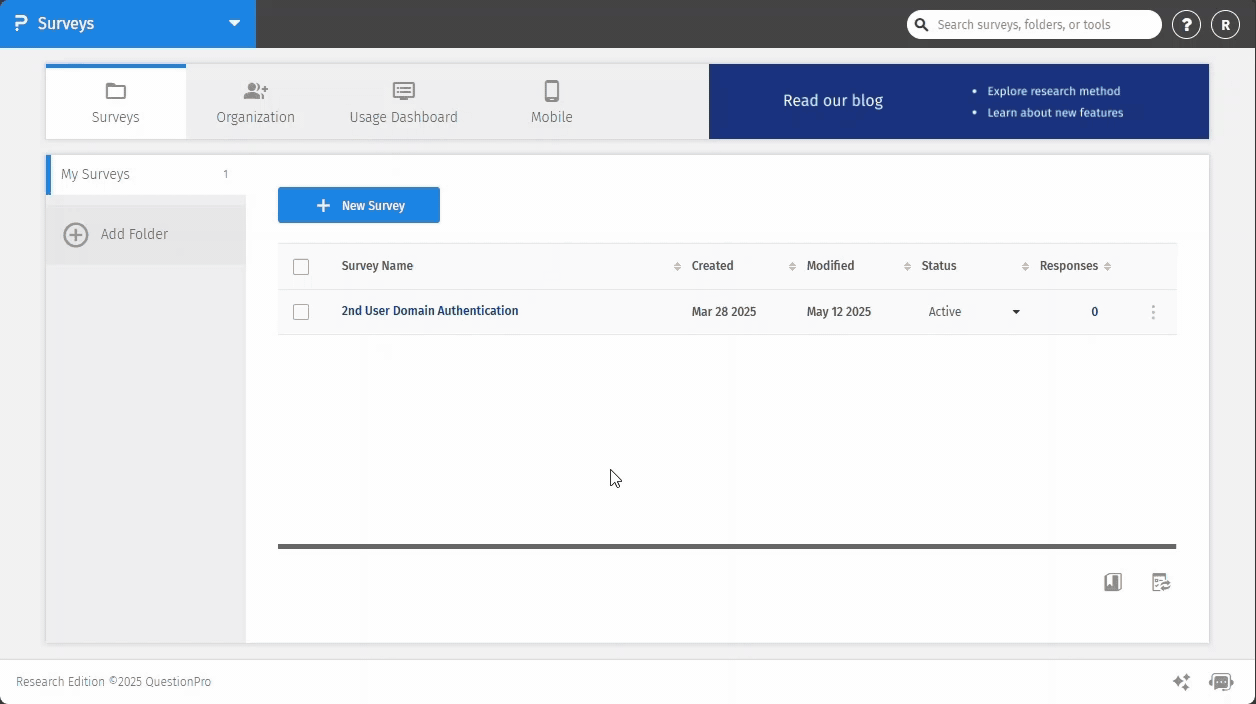
Task: Sort by Responses column arrows
Action: tap(1107, 266)
